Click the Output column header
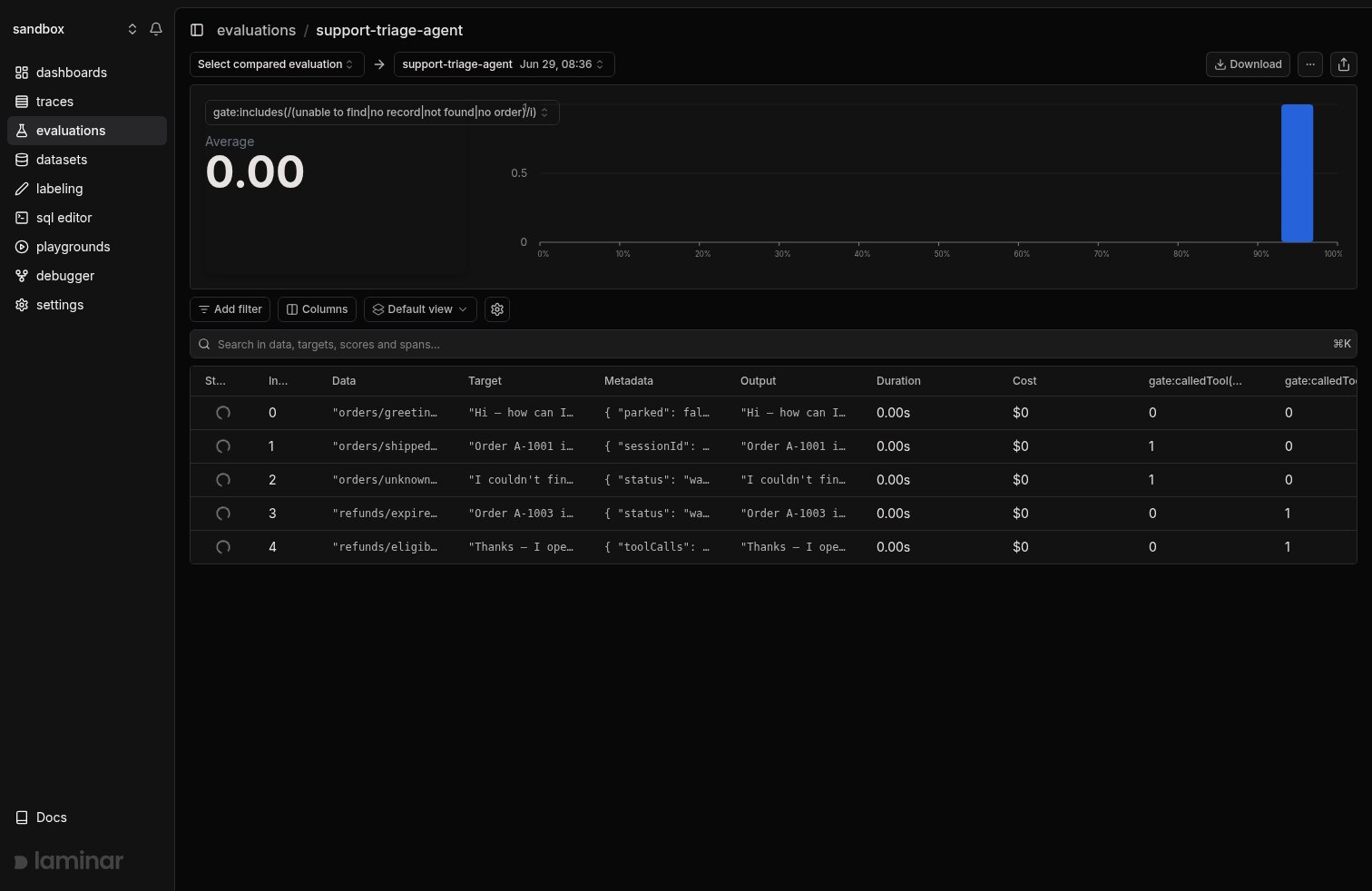 point(758,381)
